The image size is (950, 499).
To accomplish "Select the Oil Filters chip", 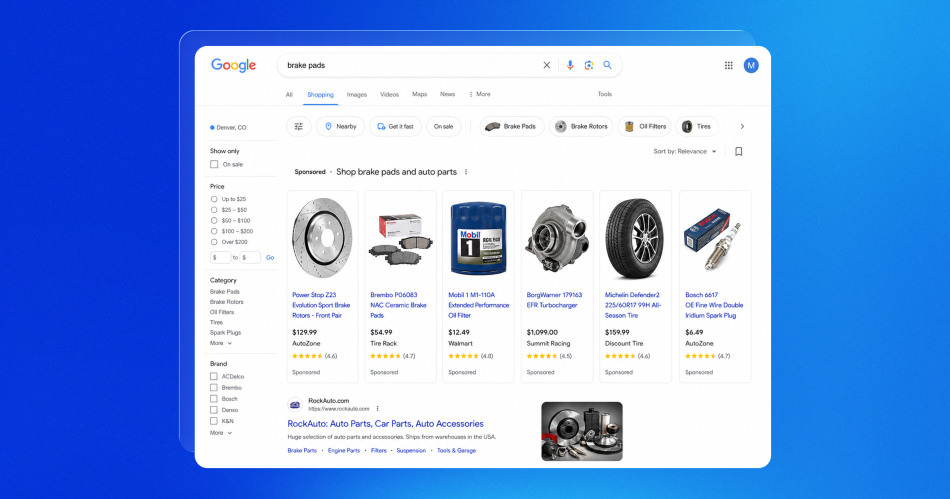I will tap(645, 127).
